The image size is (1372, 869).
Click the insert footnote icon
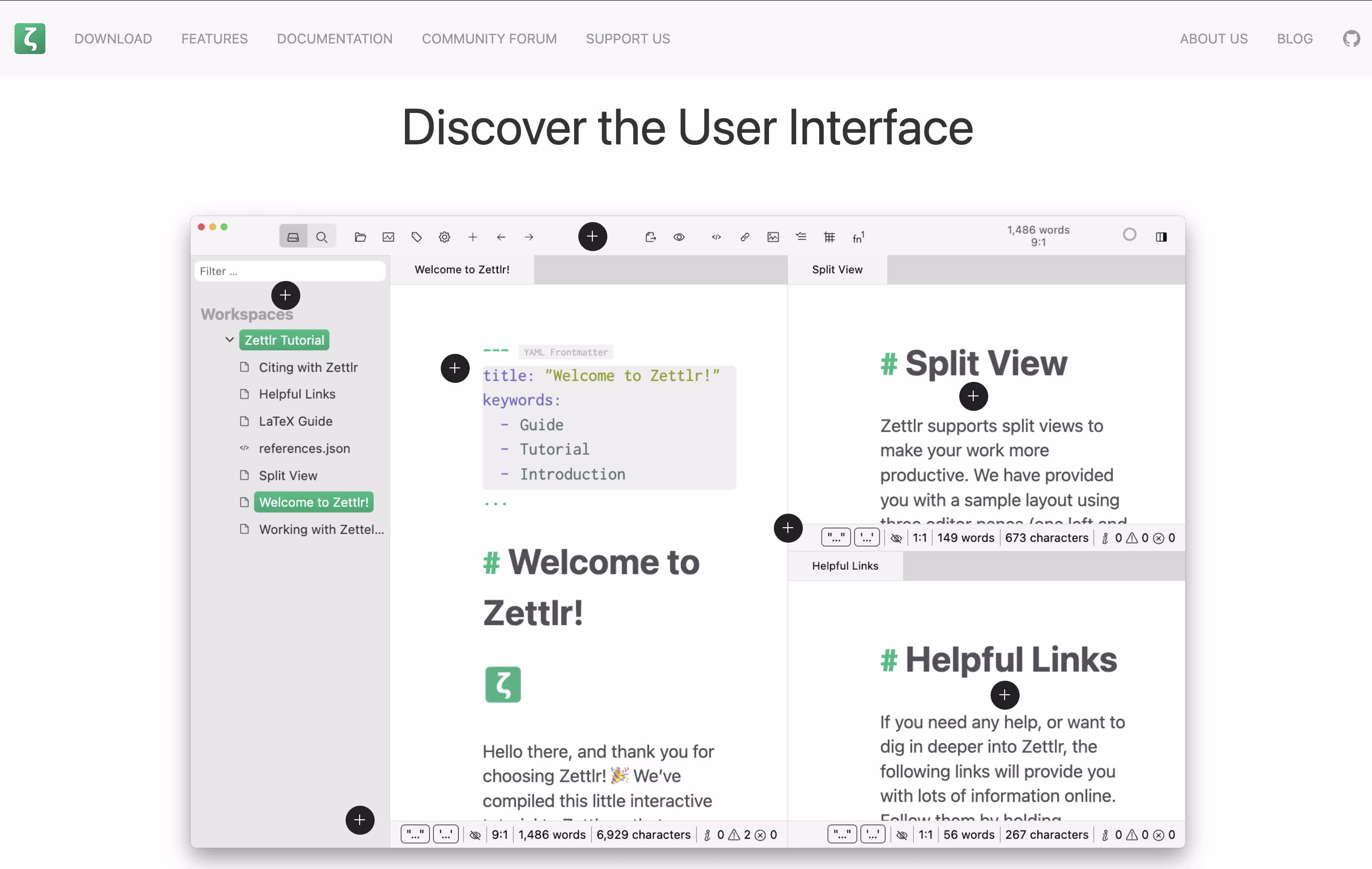[858, 237]
